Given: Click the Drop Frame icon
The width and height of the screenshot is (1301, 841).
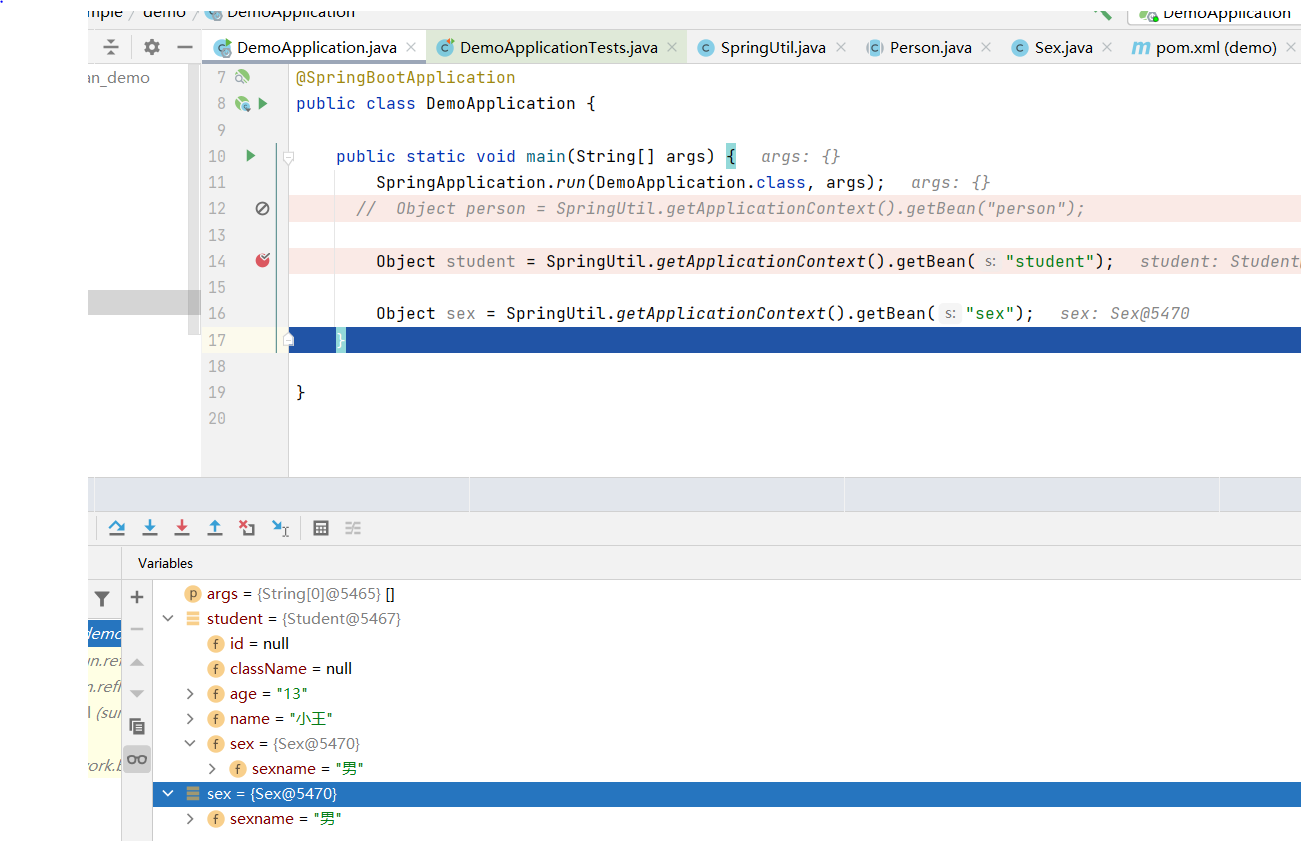Looking at the screenshot, I should 247,528.
